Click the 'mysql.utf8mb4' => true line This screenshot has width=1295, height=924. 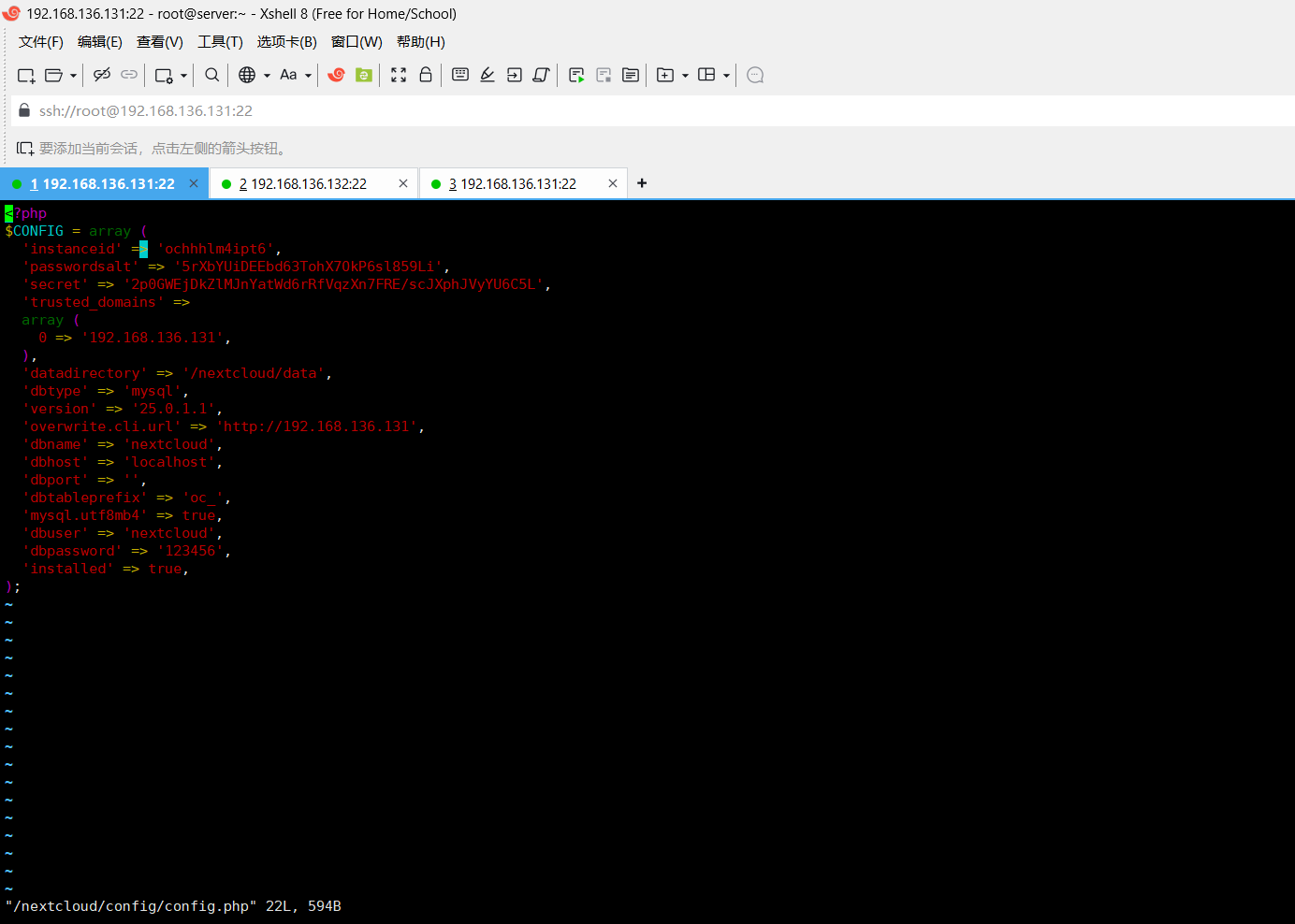pyautogui.click(x=123, y=515)
